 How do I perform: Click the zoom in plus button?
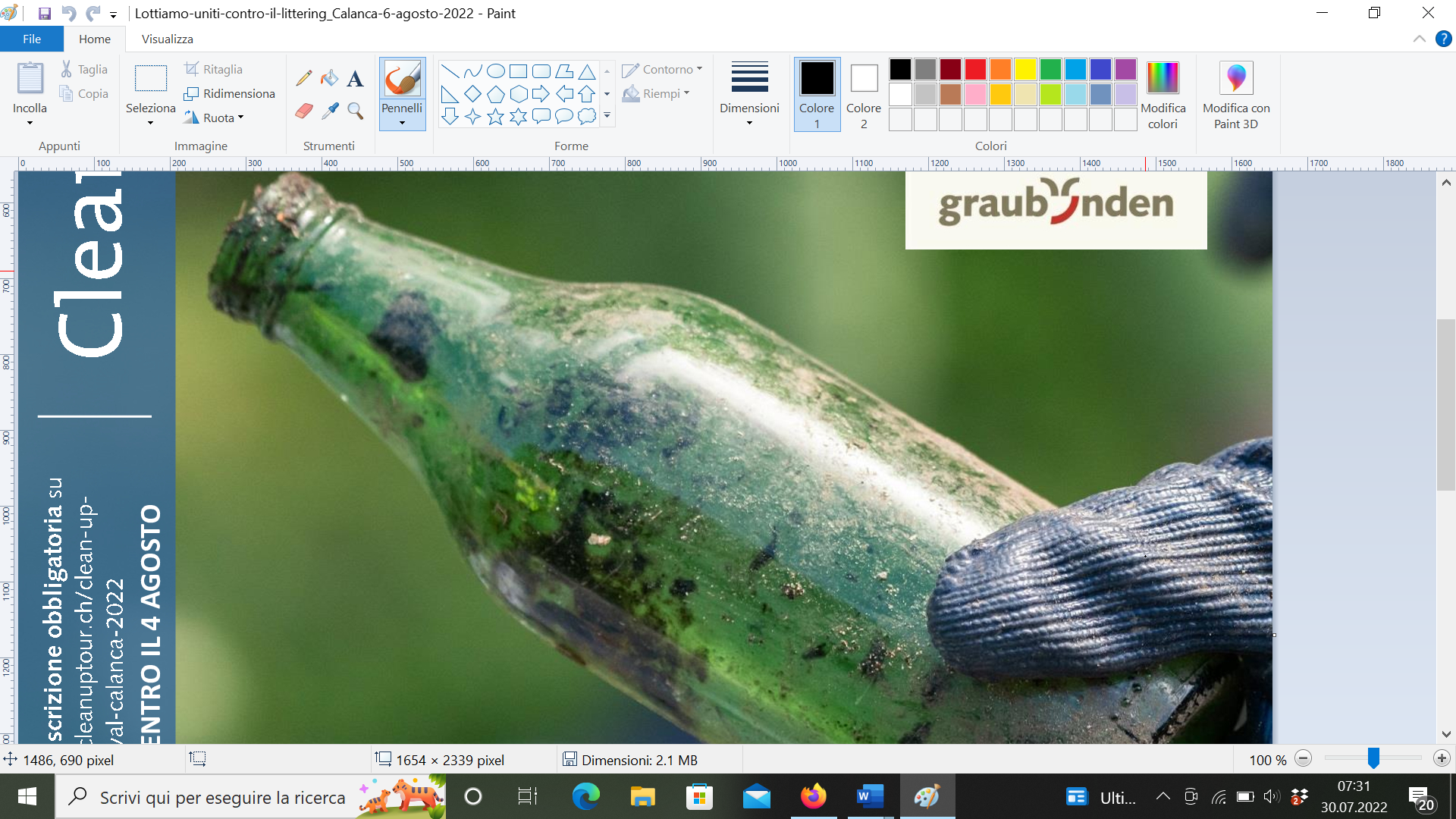[1442, 758]
